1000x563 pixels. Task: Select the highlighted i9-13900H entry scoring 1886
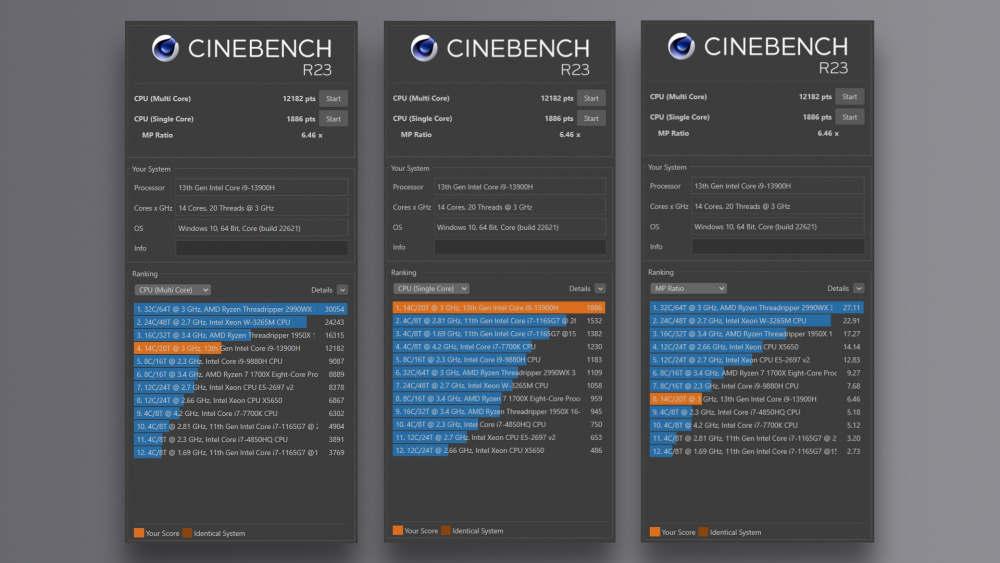pos(498,308)
